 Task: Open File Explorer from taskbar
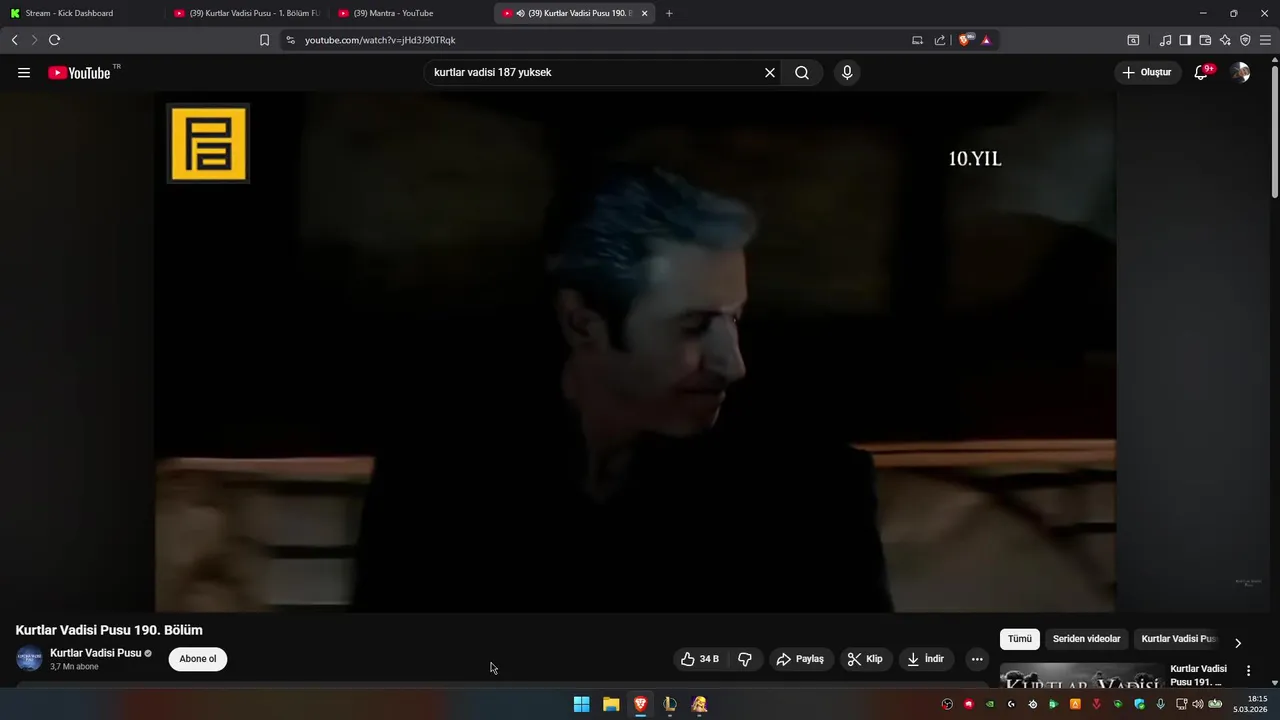611,704
